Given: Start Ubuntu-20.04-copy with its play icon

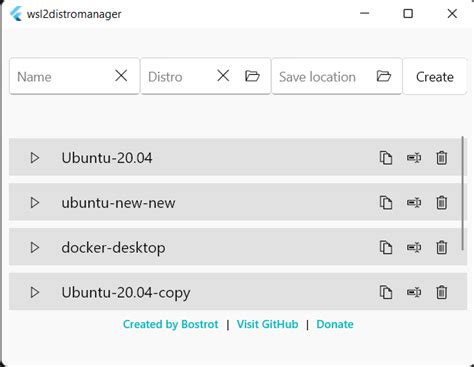Looking at the screenshot, I should click(x=35, y=293).
